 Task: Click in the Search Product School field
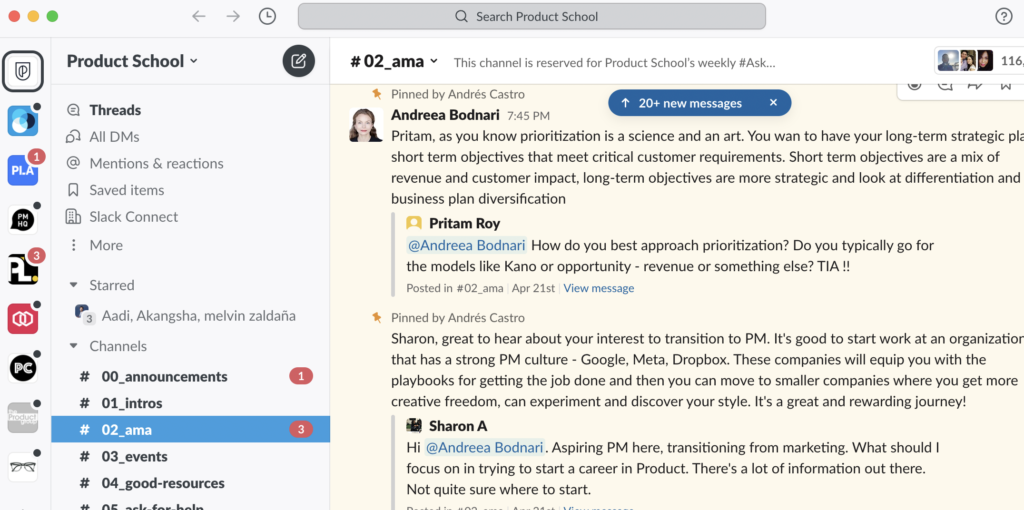point(532,16)
